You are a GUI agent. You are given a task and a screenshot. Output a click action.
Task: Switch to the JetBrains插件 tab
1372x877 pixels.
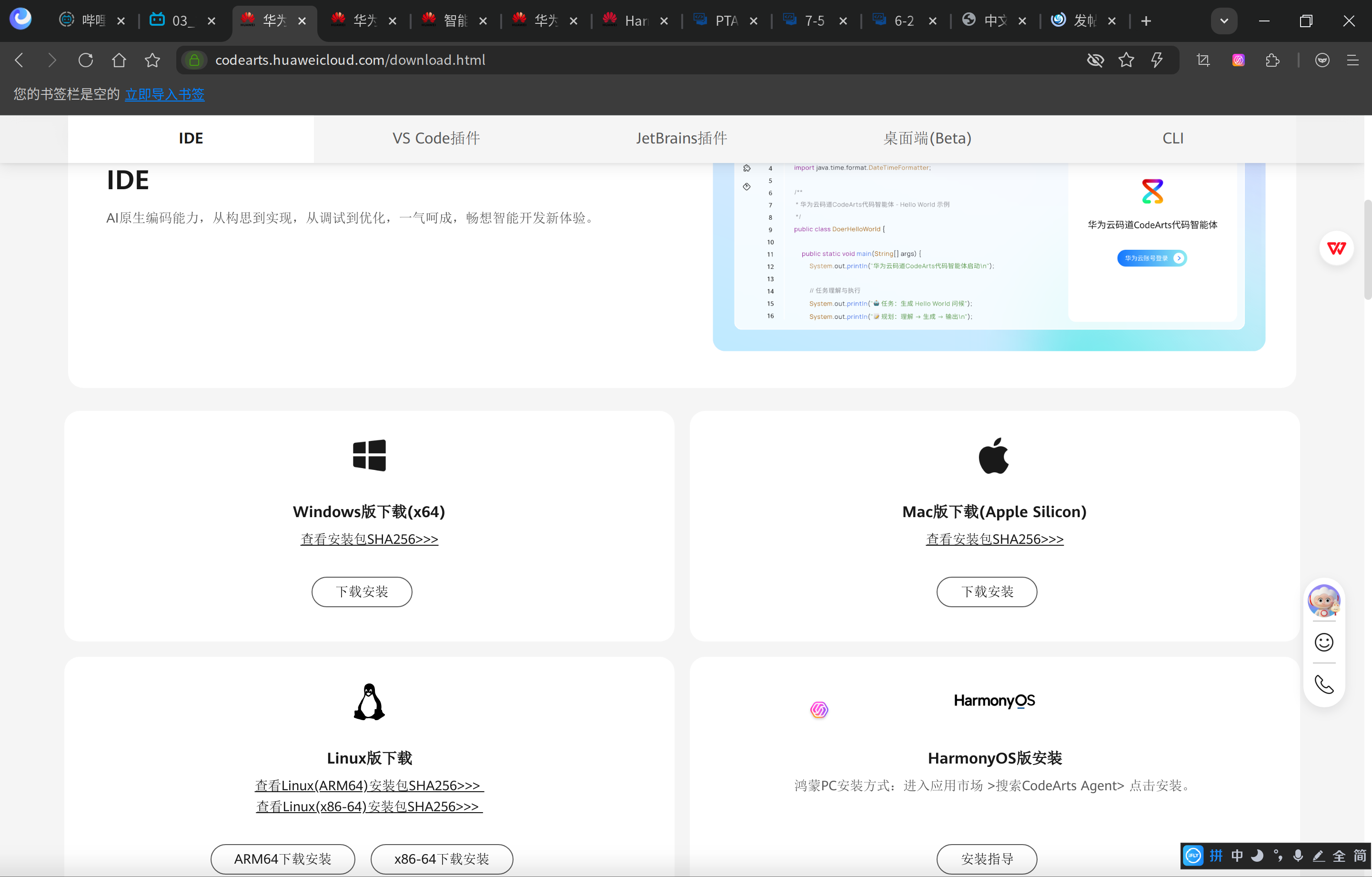point(681,139)
